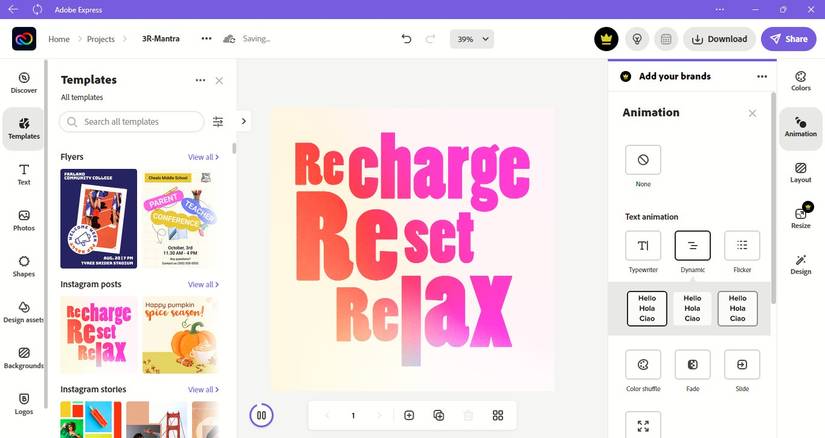Select Happy pumpkin spice season template
This screenshot has width=825, height=438.
pos(179,335)
